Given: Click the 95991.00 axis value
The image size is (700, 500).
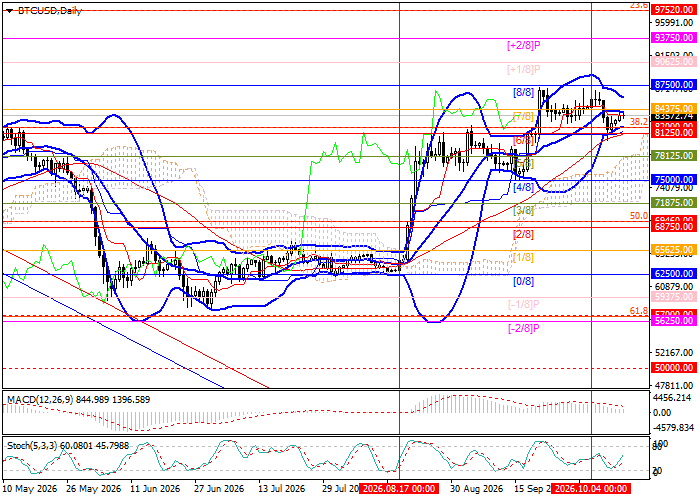Looking at the screenshot, I should 674,23.
